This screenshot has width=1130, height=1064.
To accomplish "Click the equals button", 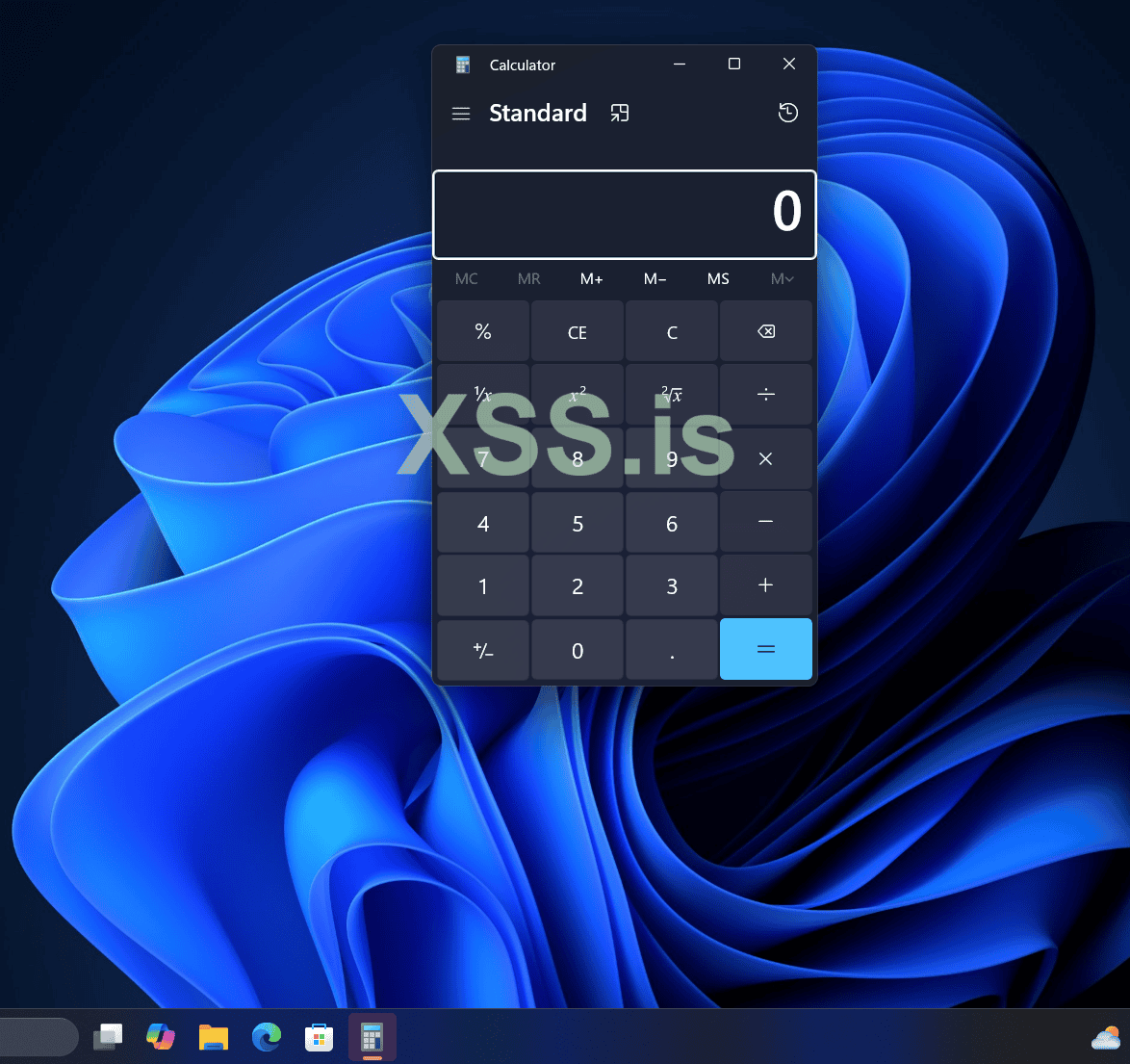I will [x=765, y=650].
